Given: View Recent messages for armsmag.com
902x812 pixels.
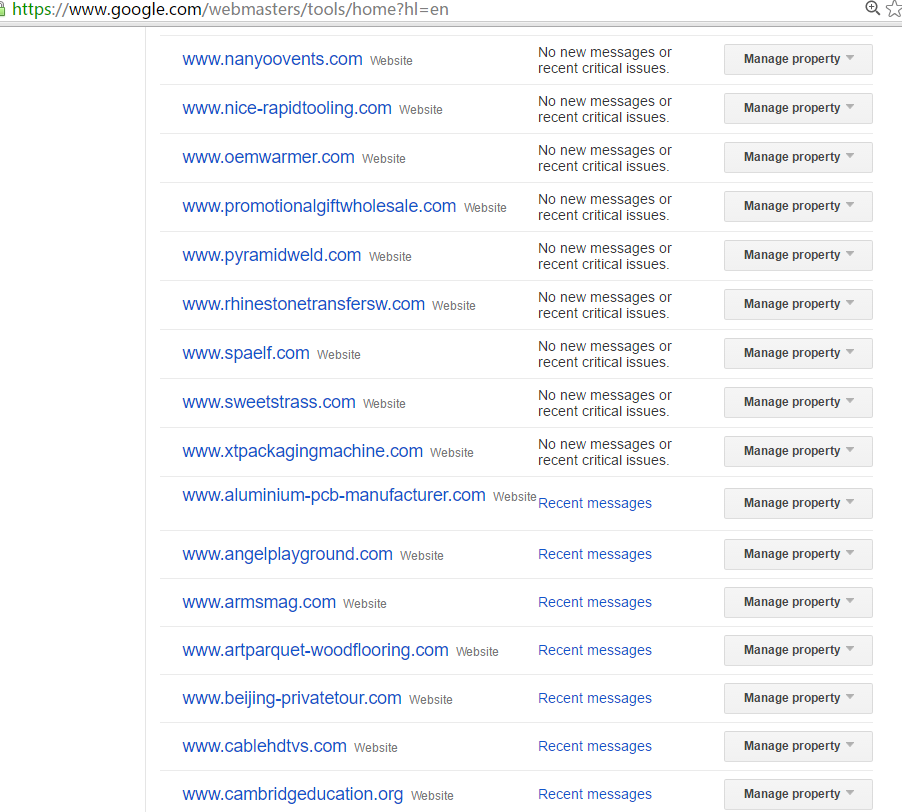Looking at the screenshot, I should tap(595, 602).
